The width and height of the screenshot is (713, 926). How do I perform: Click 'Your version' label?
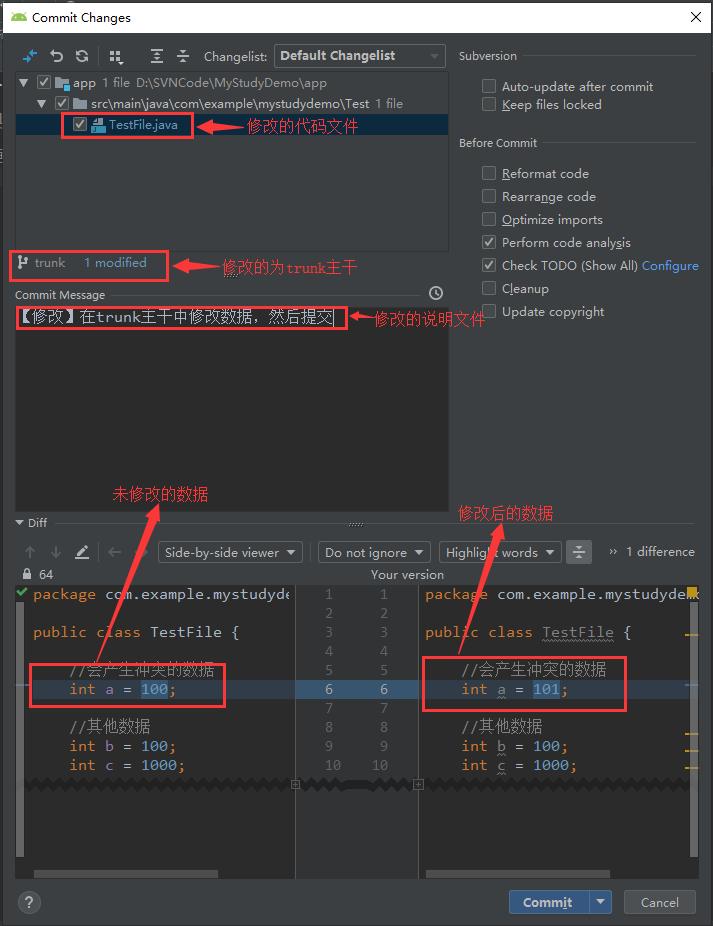(407, 574)
